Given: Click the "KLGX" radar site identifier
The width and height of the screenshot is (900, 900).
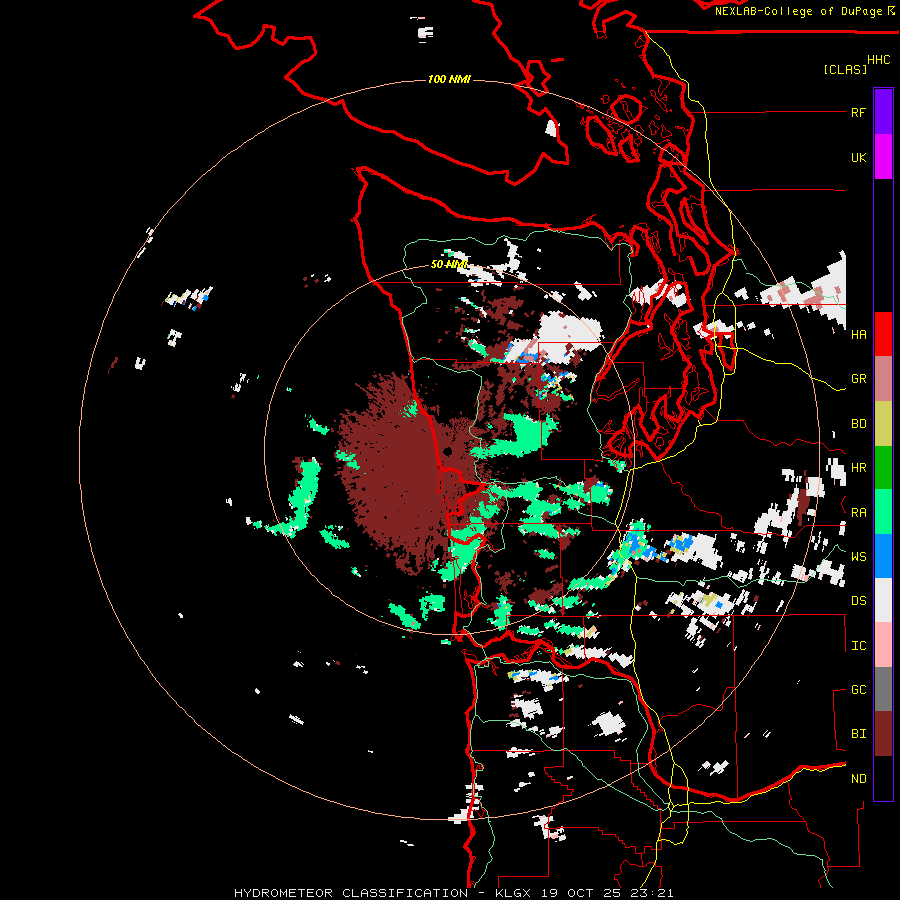Looking at the screenshot, I should pyautogui.click(x=510, y=893).
